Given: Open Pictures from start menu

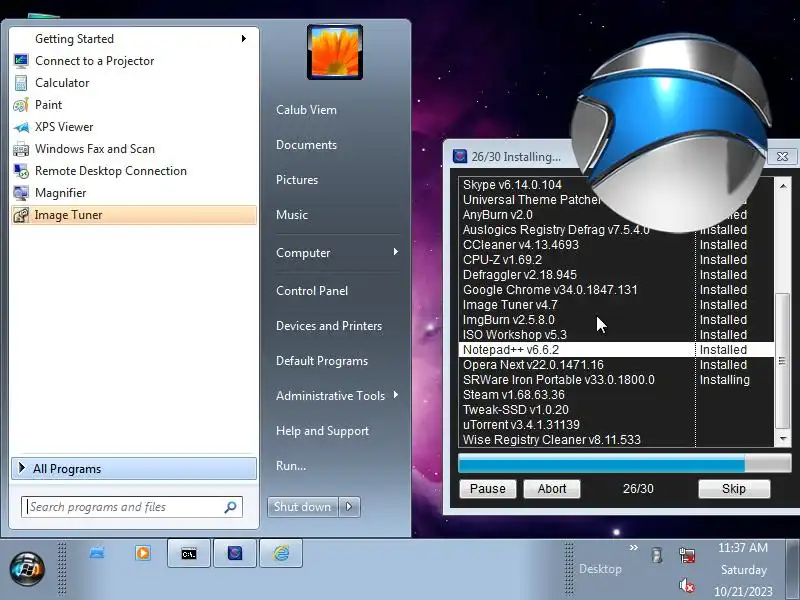Looking at the screenshot, I should pos(297,180).
